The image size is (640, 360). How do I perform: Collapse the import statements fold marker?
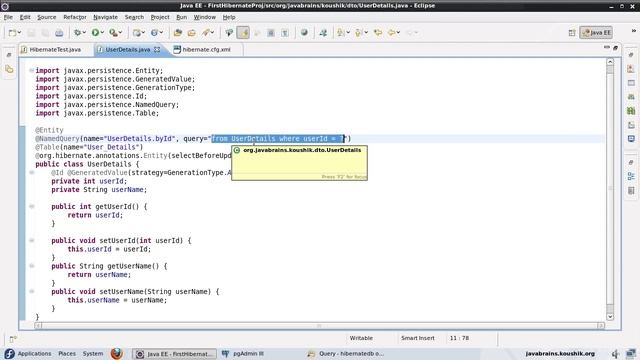pyautogui.click(x=31, y=70)
